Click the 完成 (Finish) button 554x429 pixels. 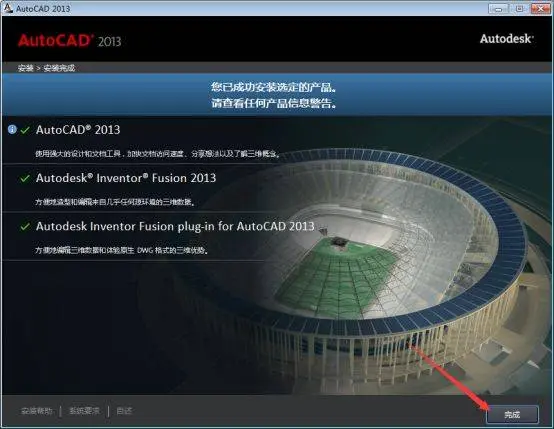click(512, 414)
